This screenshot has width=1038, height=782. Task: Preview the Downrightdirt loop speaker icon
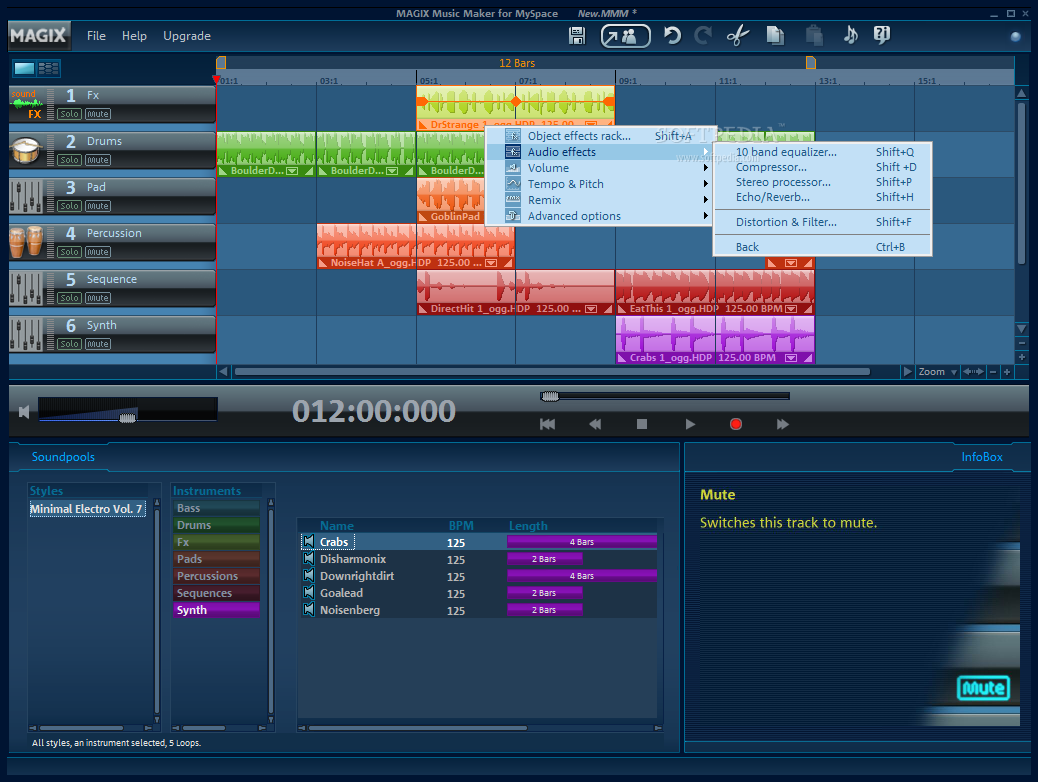coord(308,575)
